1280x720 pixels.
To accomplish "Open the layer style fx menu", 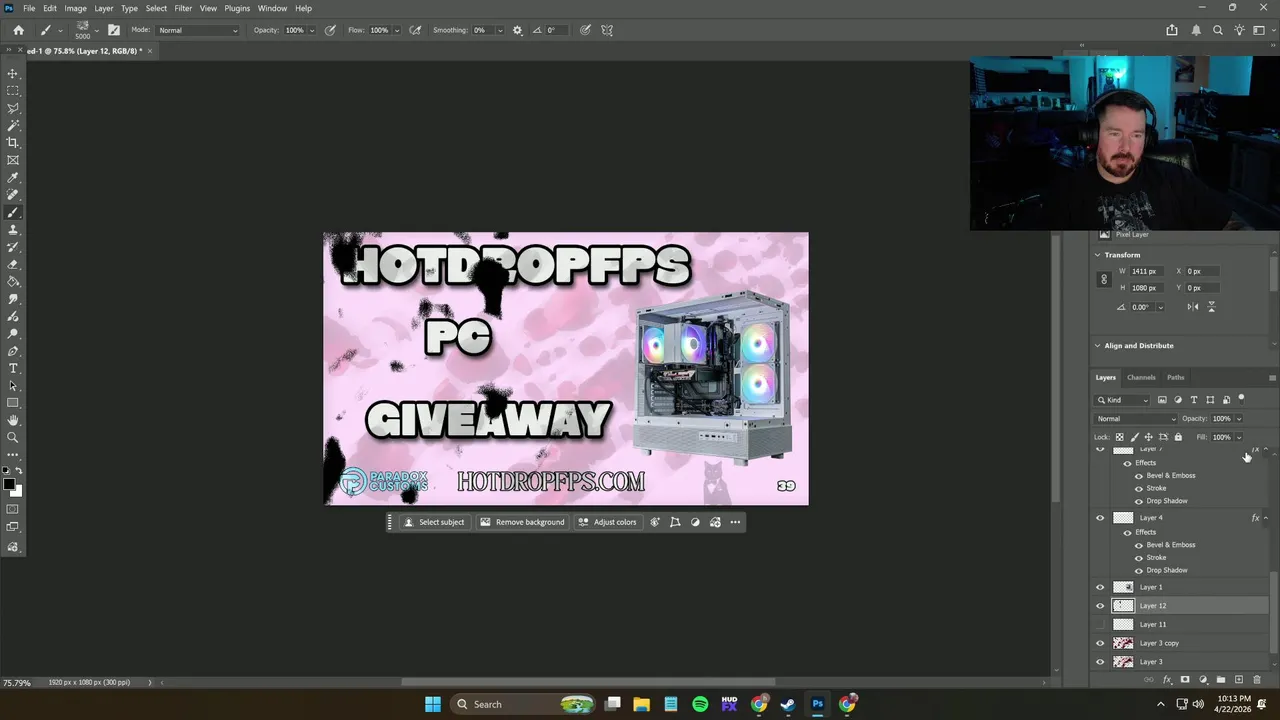I will click(x=1167, y=680).
